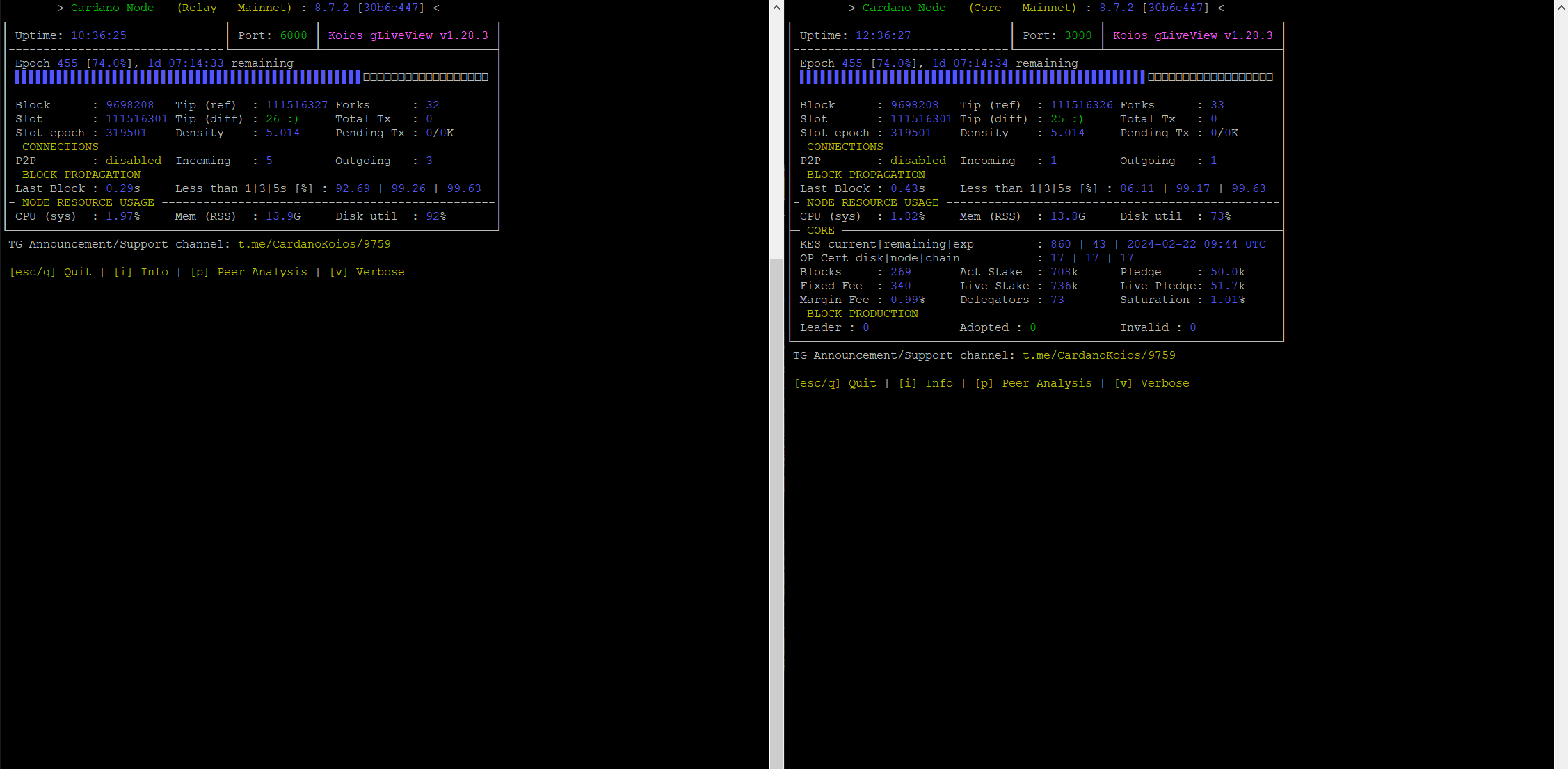Open Relay pane Telegram CardanoKoios link
Screen dimensions: 1568x769
pos(314,244)
